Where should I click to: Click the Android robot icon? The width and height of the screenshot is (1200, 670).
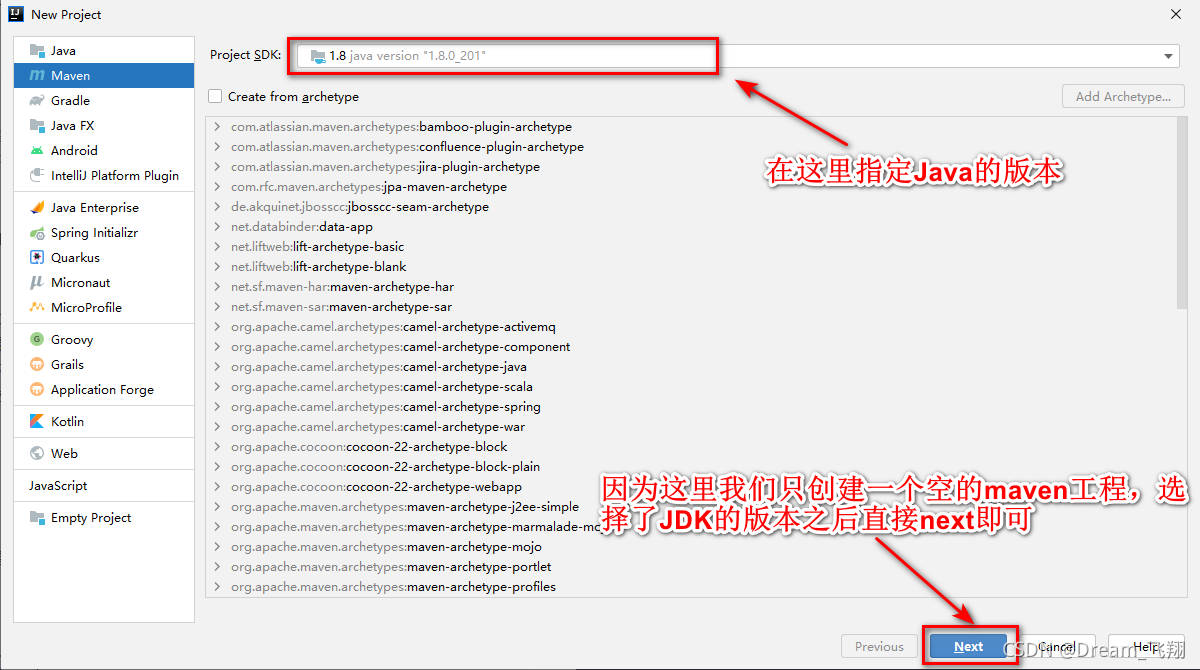(37, 150)
